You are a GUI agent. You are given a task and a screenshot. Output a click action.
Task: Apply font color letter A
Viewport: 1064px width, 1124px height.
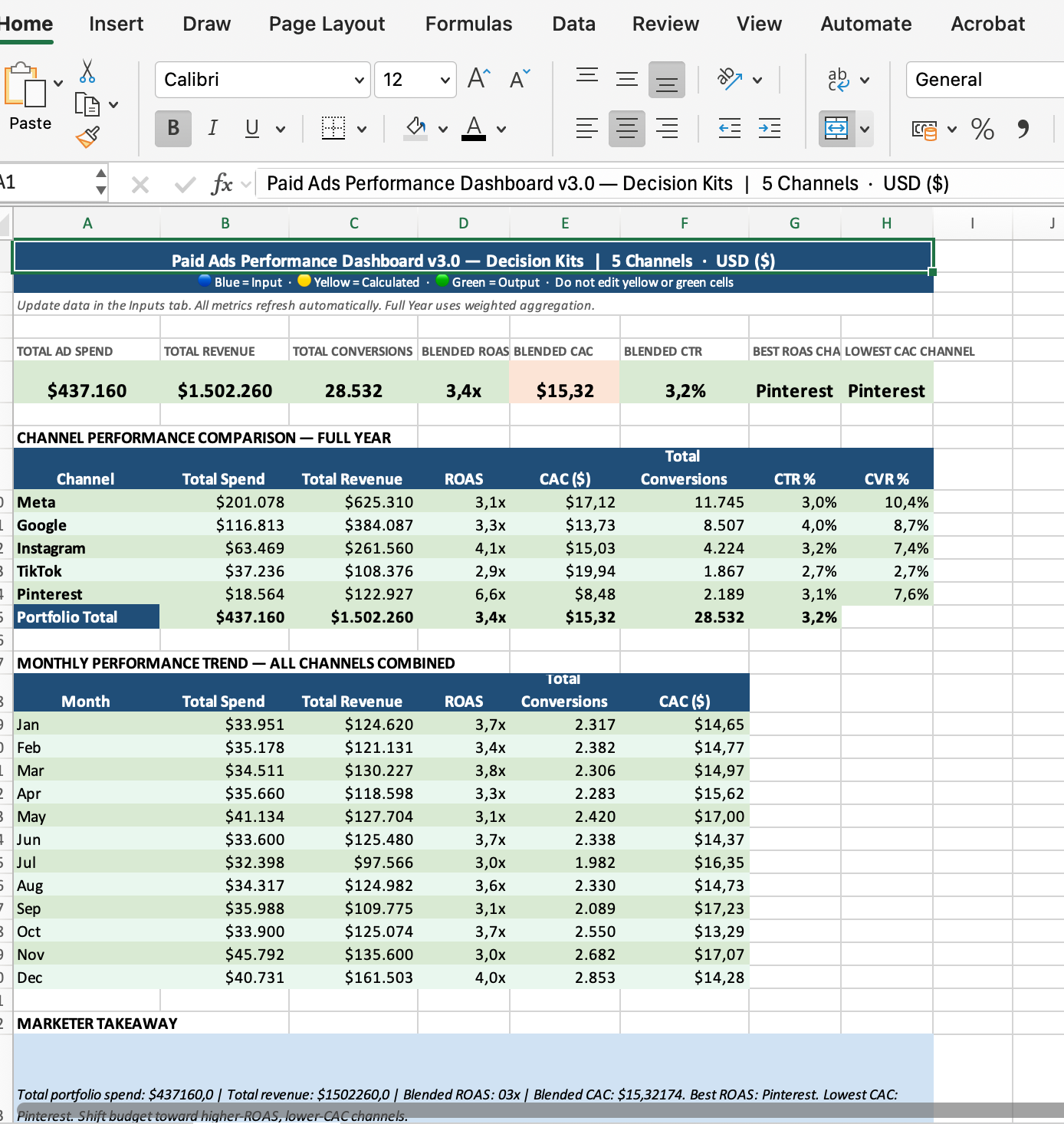(474, 128)
